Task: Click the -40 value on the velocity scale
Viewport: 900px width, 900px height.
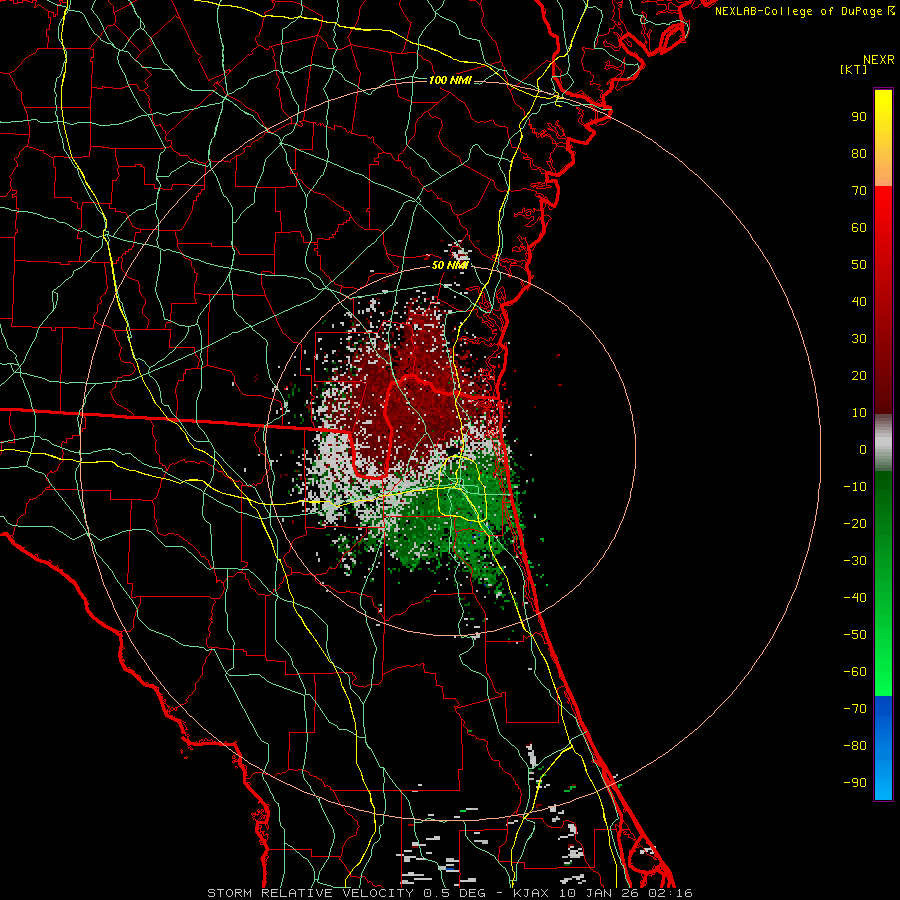Action: (x=855, y=598)
